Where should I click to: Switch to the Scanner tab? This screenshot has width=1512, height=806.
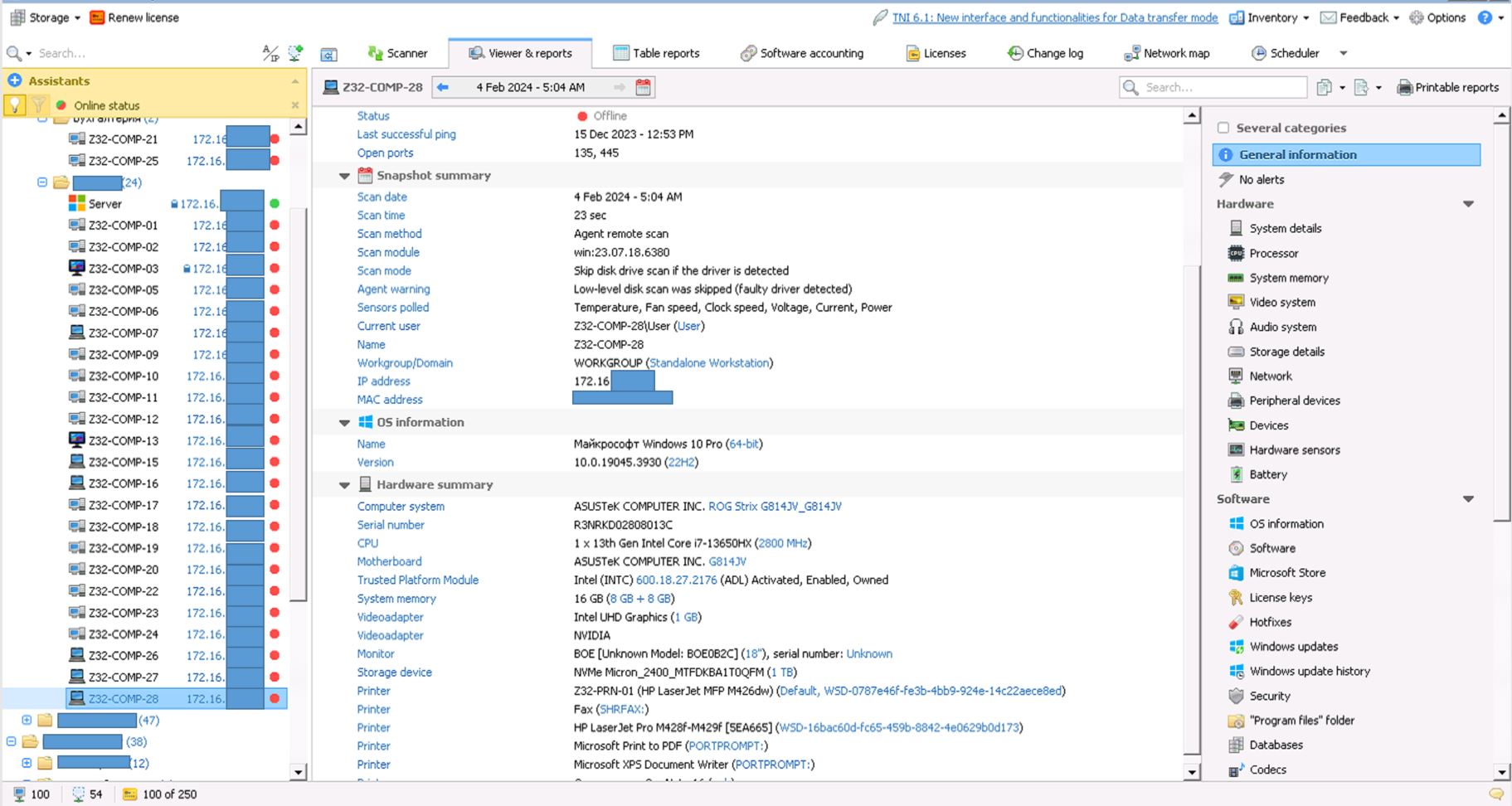397,53
